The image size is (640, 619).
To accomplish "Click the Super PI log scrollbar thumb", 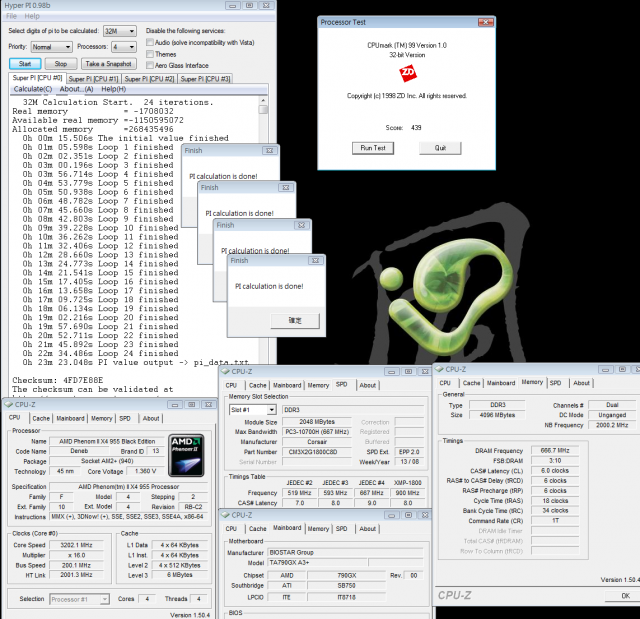I will tap(263, 109).
